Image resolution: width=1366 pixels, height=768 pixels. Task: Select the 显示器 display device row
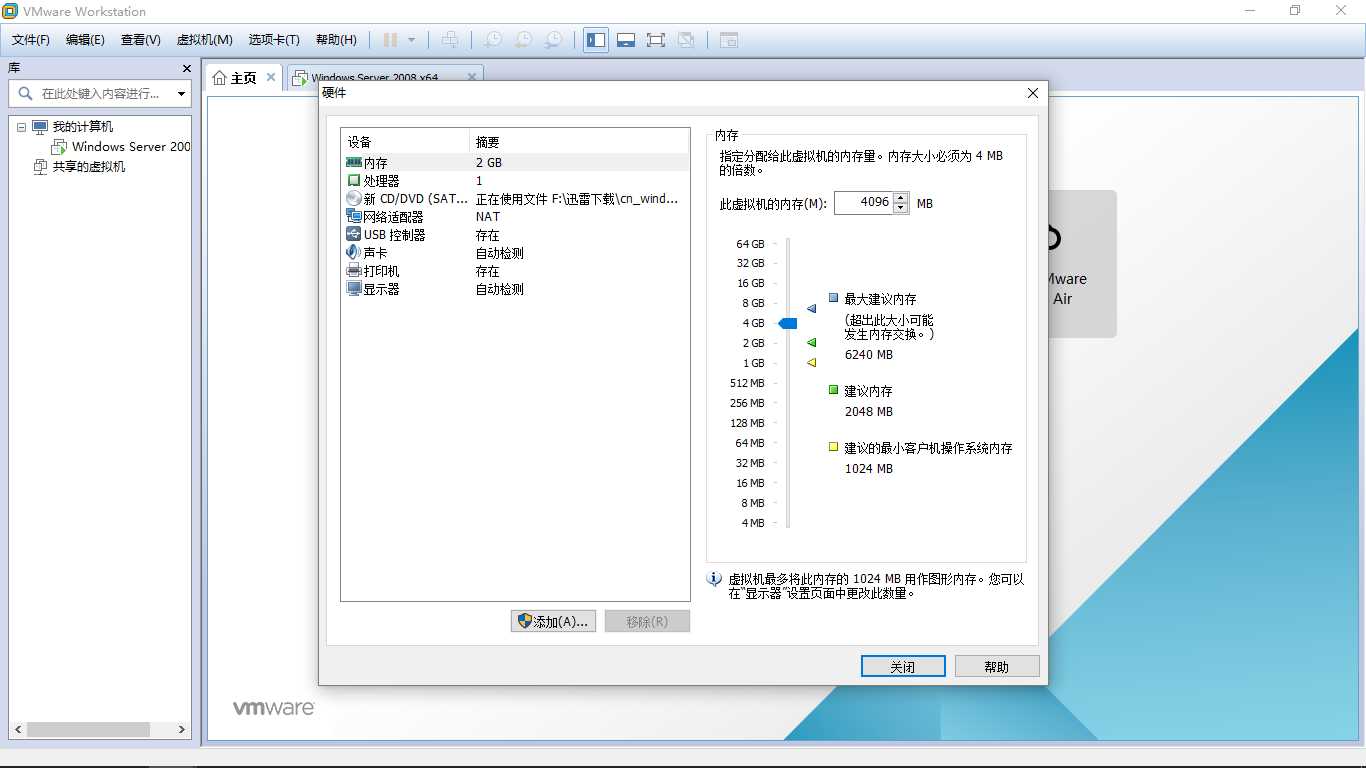click(x=515, y=288)
